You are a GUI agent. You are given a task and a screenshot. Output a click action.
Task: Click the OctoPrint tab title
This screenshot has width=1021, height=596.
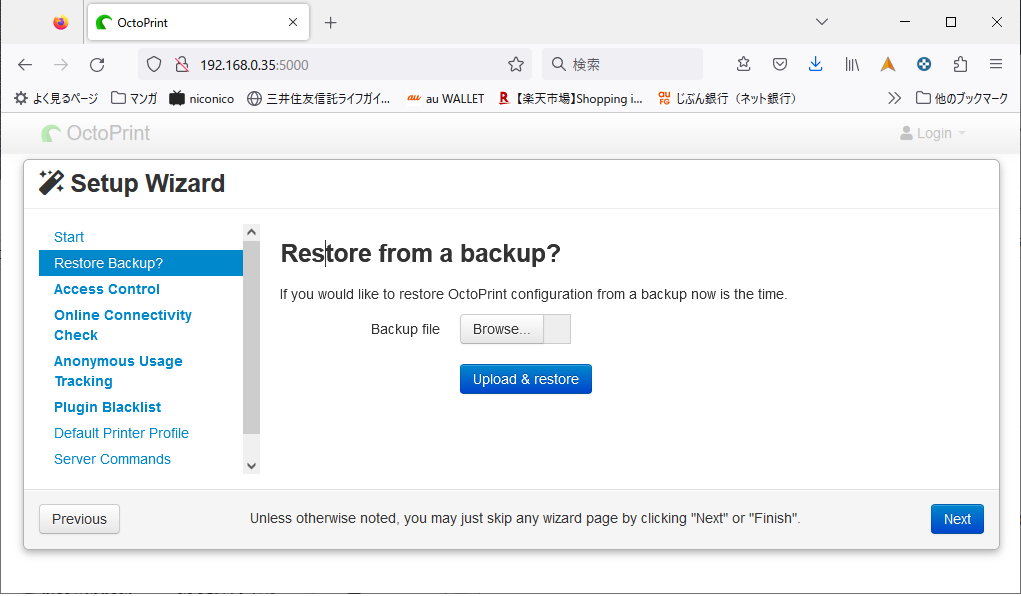click(x=143, y=22)
